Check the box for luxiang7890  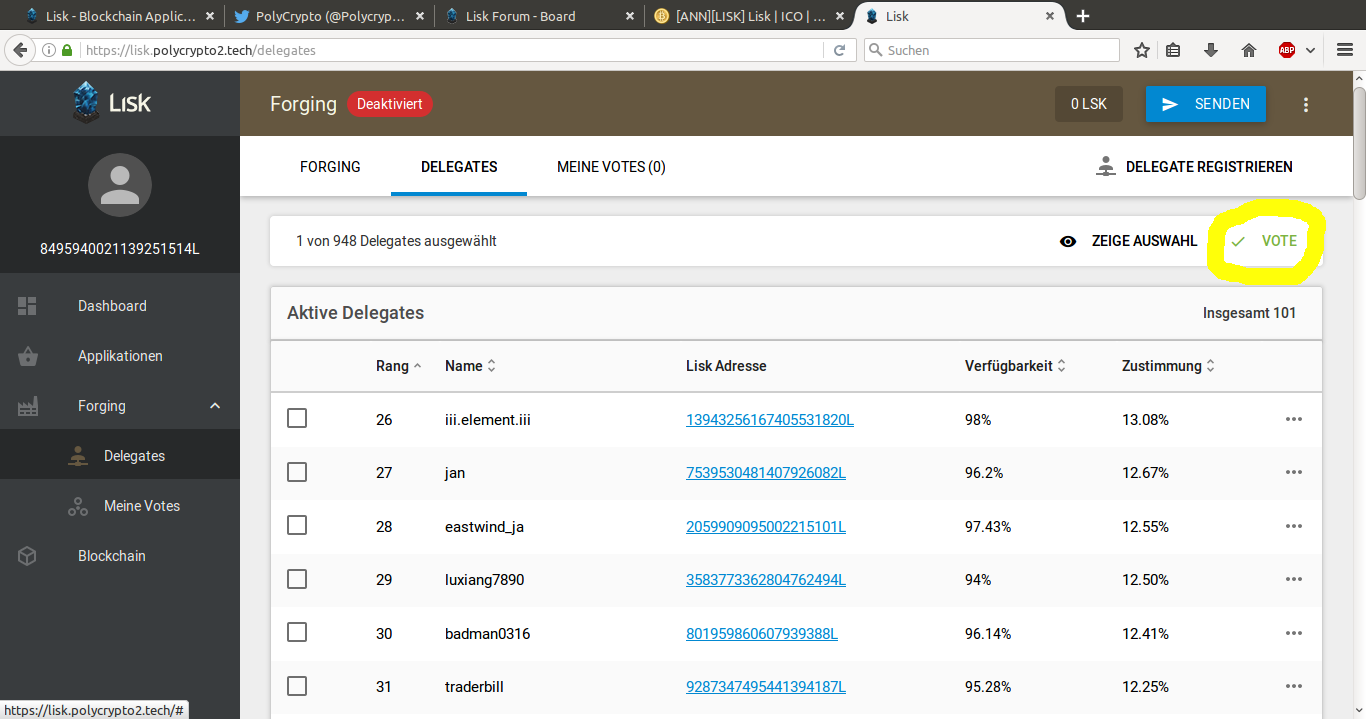click(x=297, y=579)
